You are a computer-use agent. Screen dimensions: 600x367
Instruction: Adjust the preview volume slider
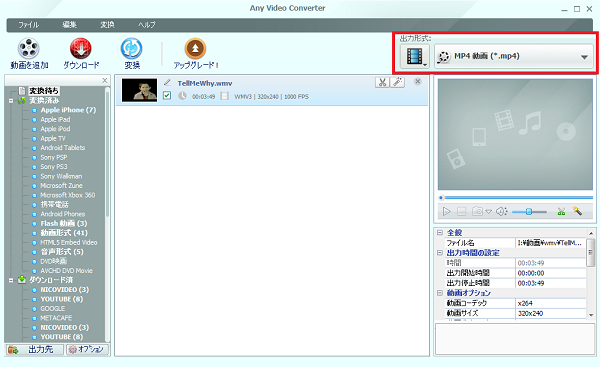click(529, 212)
